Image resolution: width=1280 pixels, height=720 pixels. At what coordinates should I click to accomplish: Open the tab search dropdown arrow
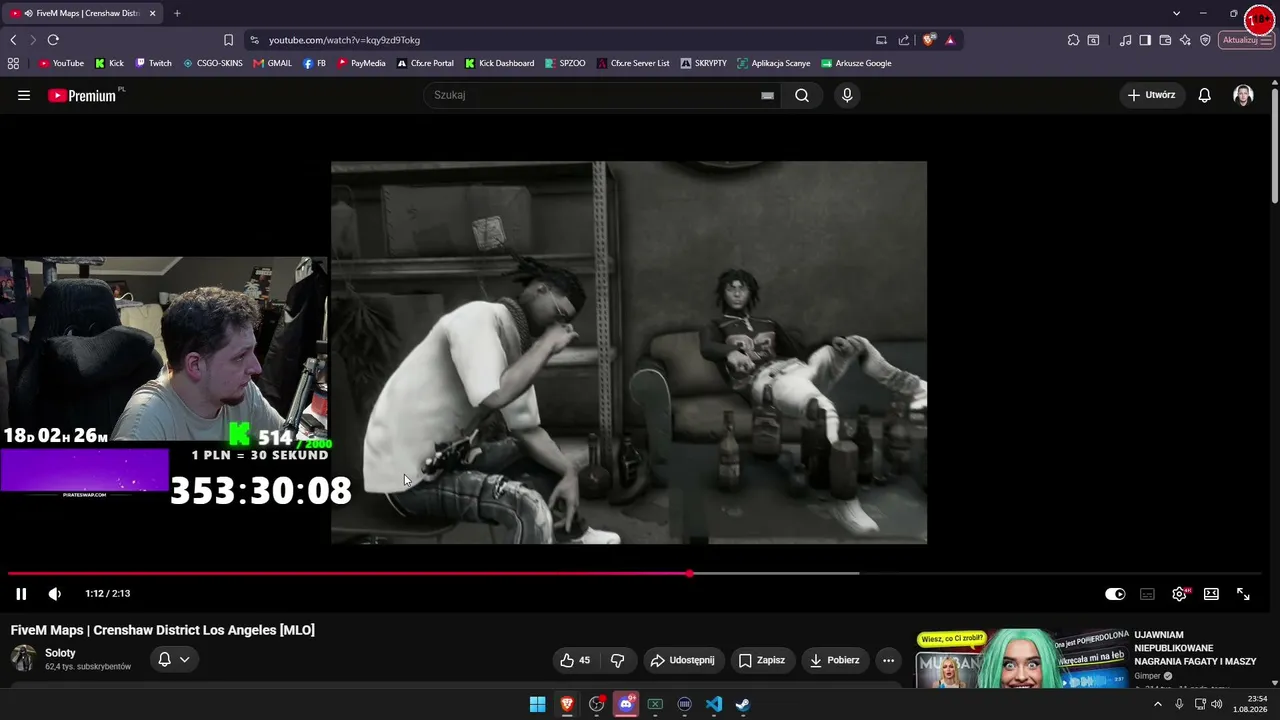(x=1176, y=13)
